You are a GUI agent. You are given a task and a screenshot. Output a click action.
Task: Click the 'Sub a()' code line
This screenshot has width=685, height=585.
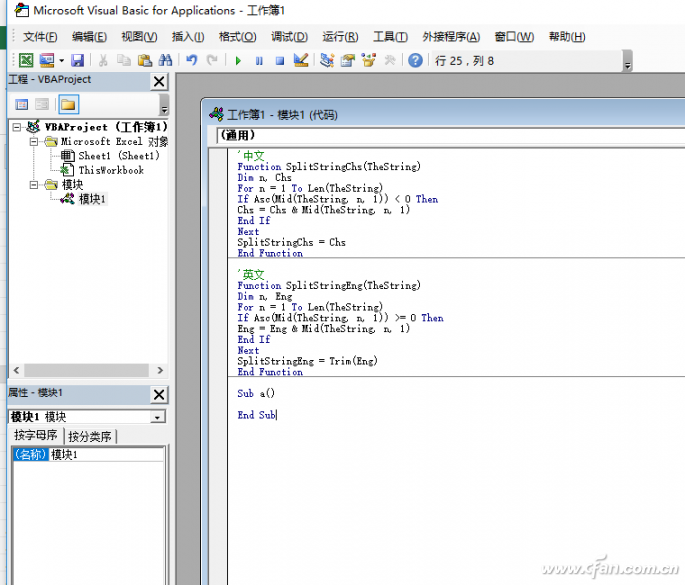point(256,394)
